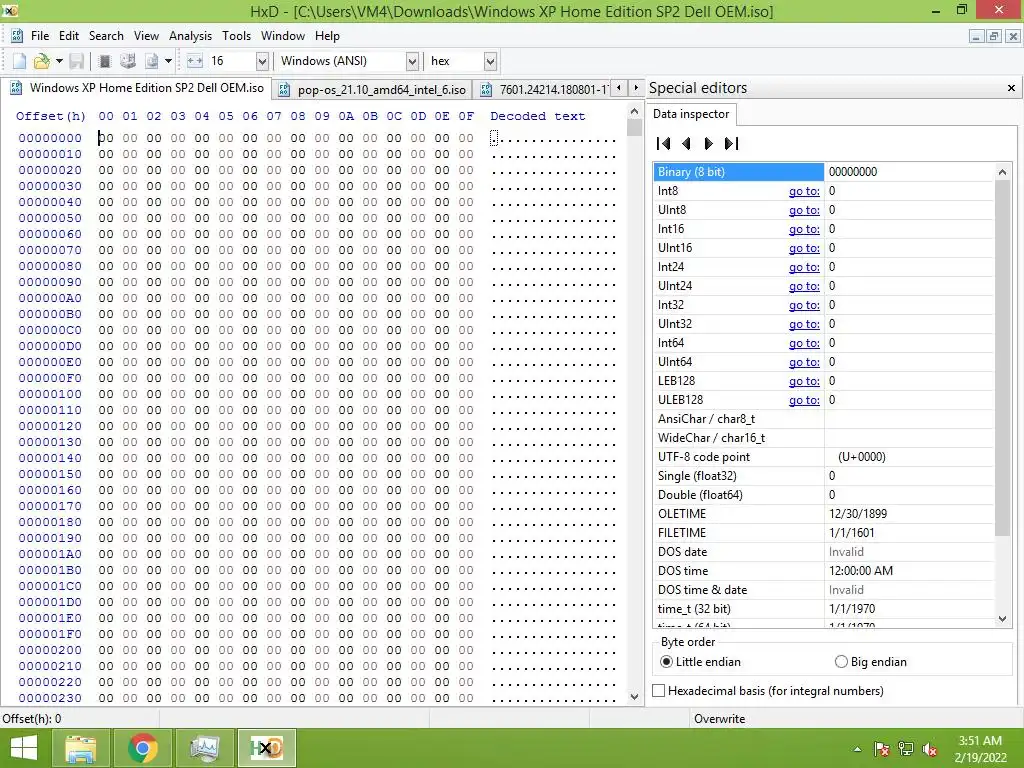This screenshot has height=768, width=1024.
Task: Select the Data inspector tab
Action: (x=691, y=114)
